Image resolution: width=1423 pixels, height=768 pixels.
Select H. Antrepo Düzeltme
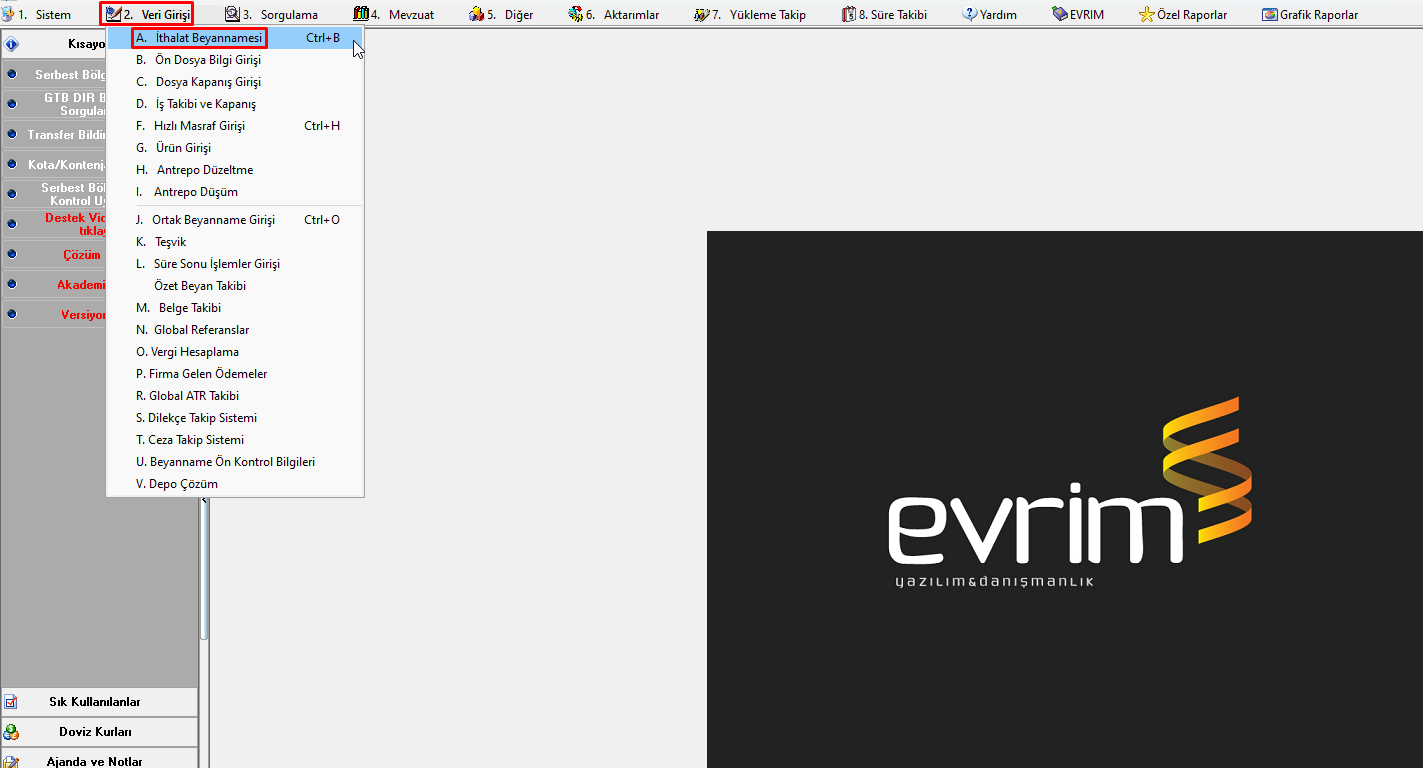[x=235, y=170]
